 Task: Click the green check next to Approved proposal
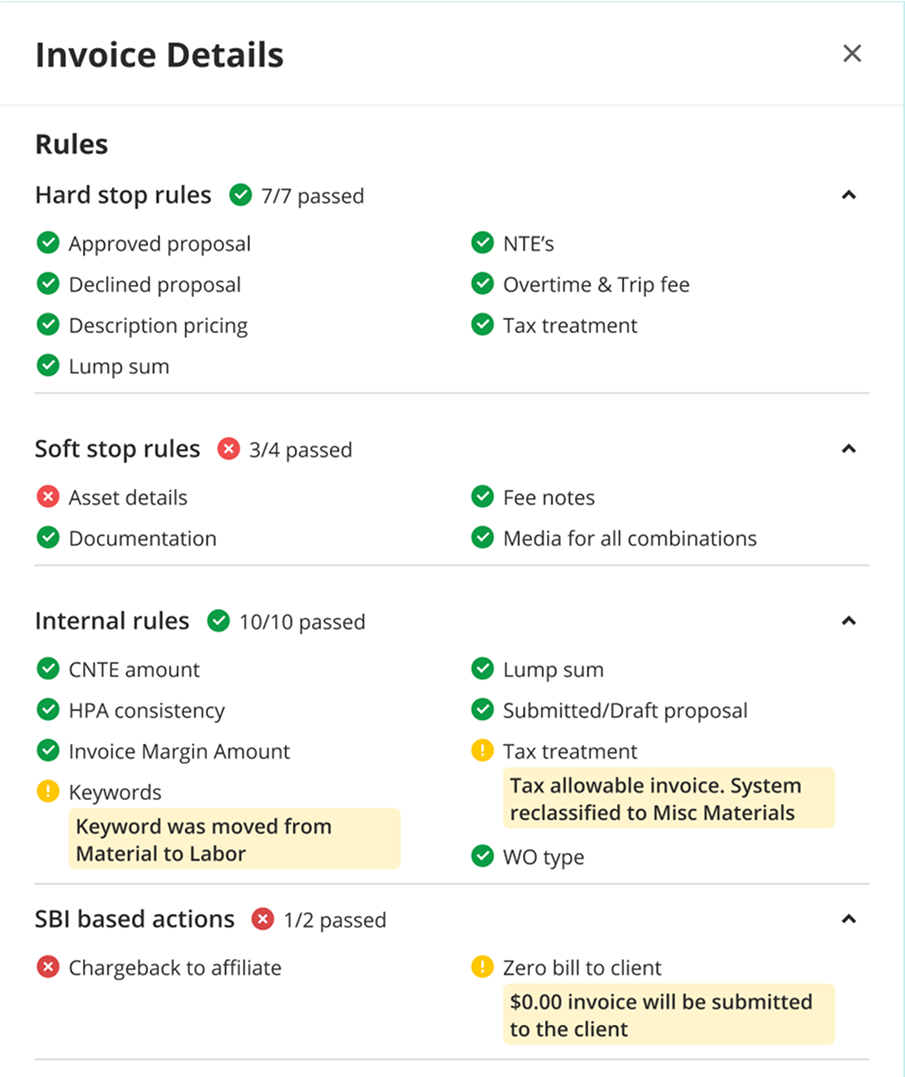[x=47, y=242]
